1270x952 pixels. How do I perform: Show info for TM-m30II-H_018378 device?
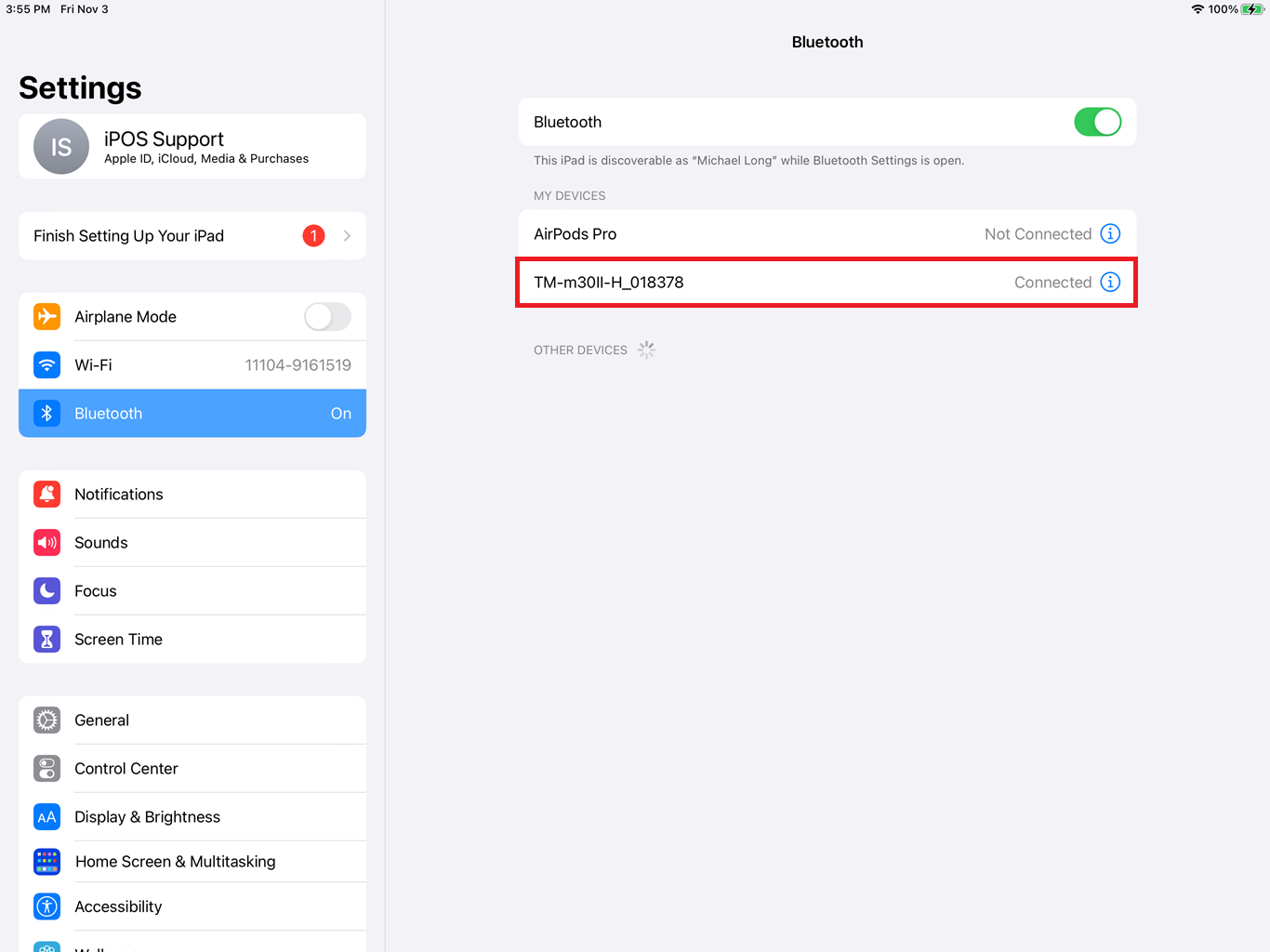click(x=1110, y=282)
